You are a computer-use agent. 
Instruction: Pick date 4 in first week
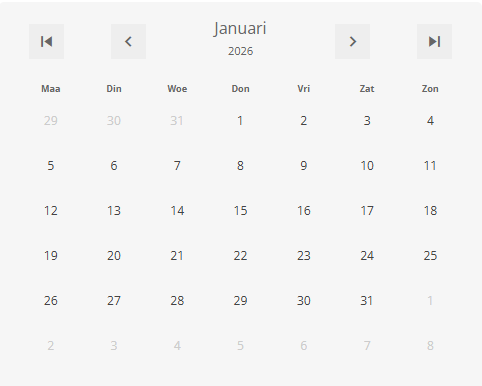click(x=430, y=121)
